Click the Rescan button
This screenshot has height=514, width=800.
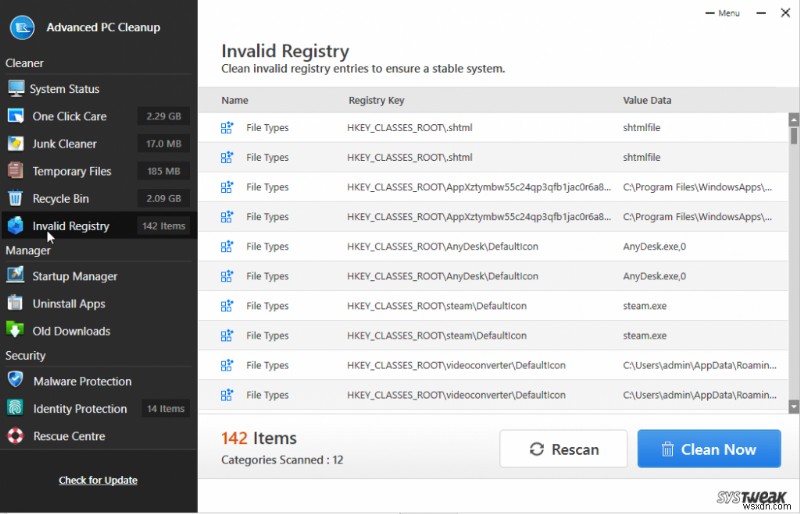(563, 449)
